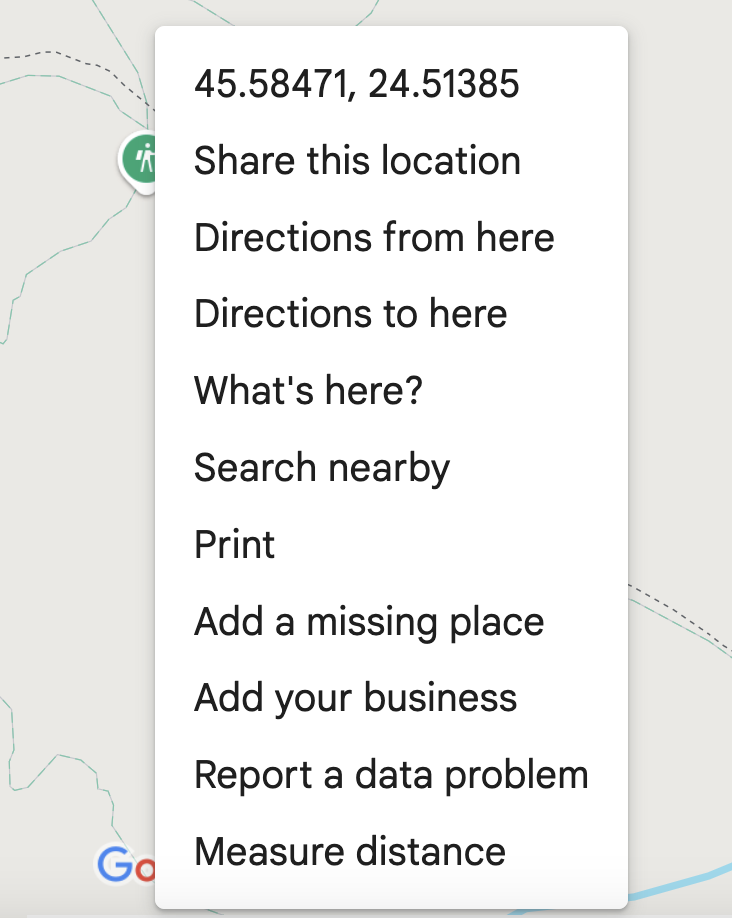Choose "Directions to here"
This screenshot has width=732, height=918.
coord(350,314)
